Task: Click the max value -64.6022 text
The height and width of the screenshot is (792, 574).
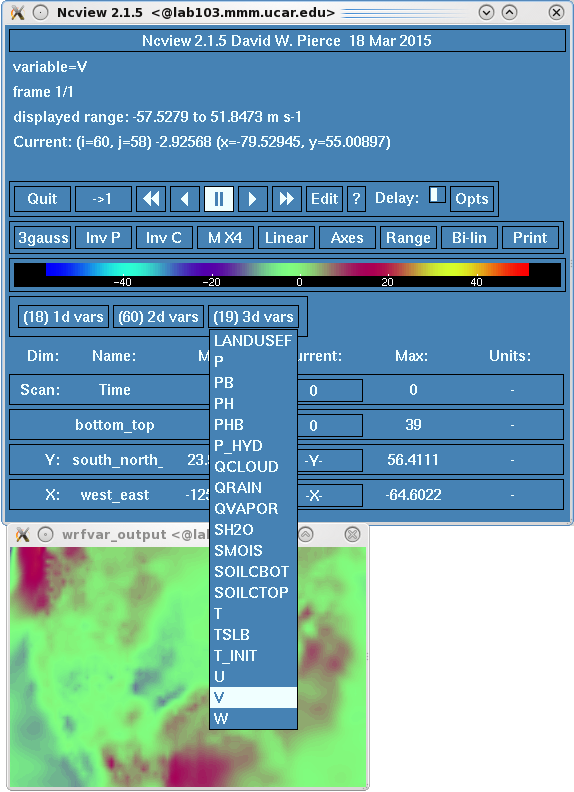Action: (x=413, y=494)
